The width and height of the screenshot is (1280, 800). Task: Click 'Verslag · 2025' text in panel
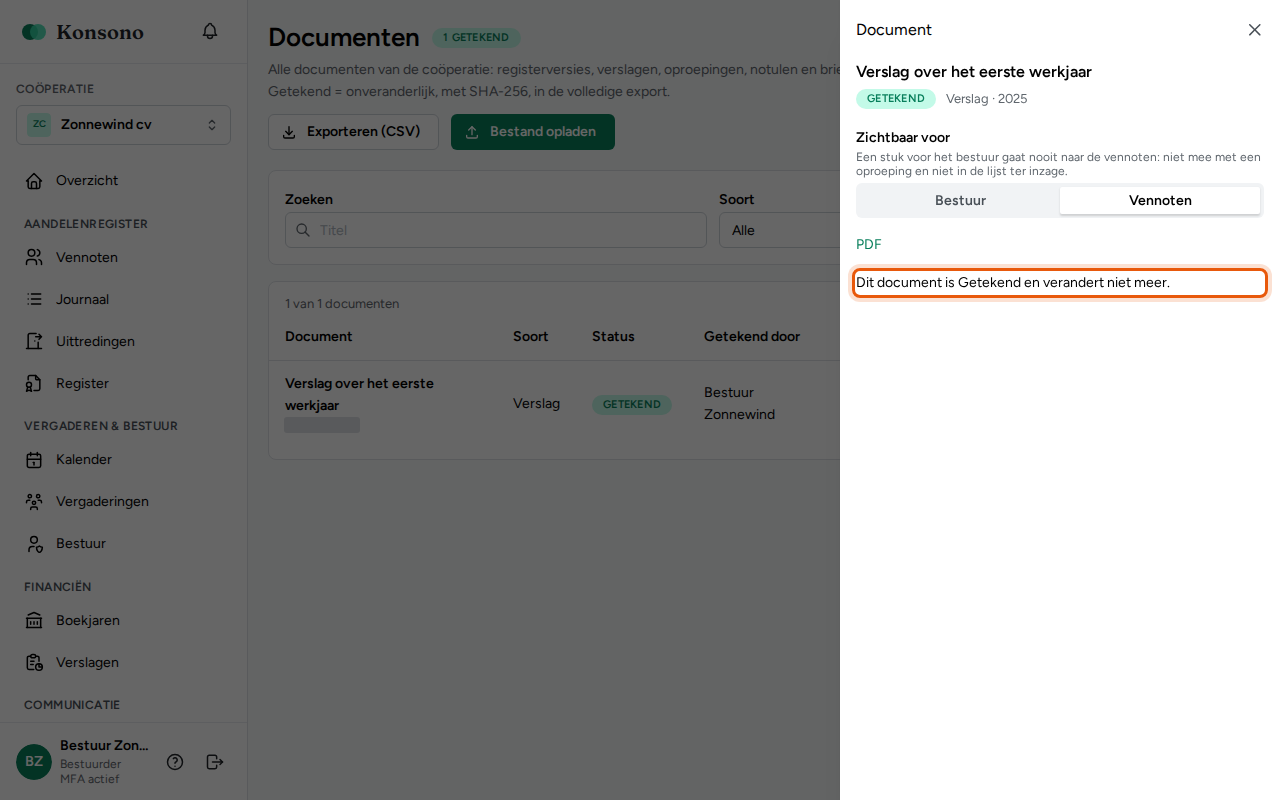(x=986, y=99)
